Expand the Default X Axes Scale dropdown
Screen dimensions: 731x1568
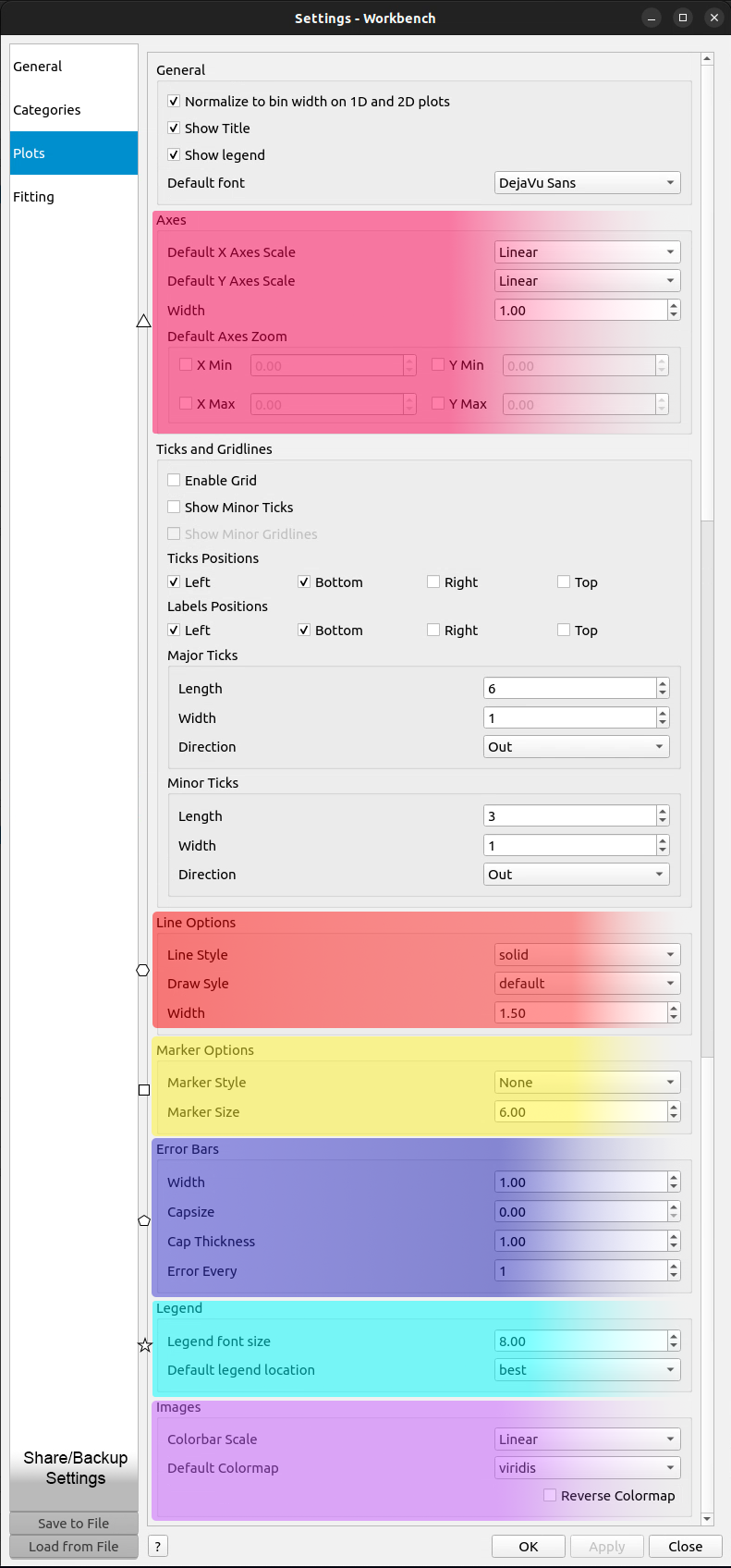(587, 252)
